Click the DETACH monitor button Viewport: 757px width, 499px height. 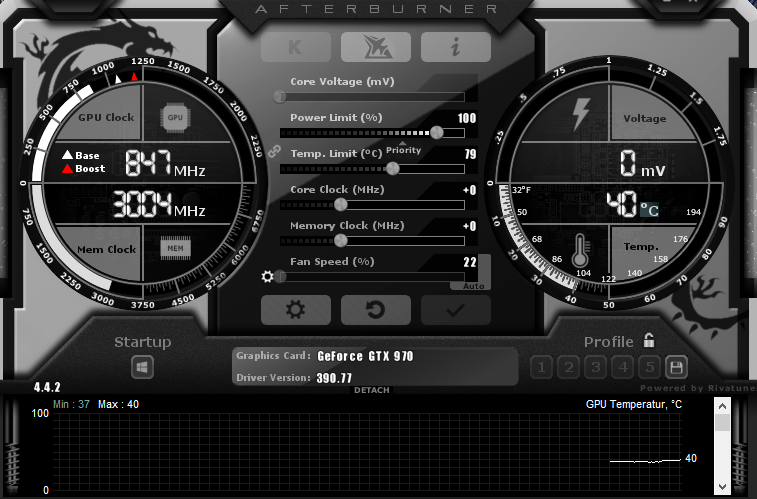tap(372, 390)
